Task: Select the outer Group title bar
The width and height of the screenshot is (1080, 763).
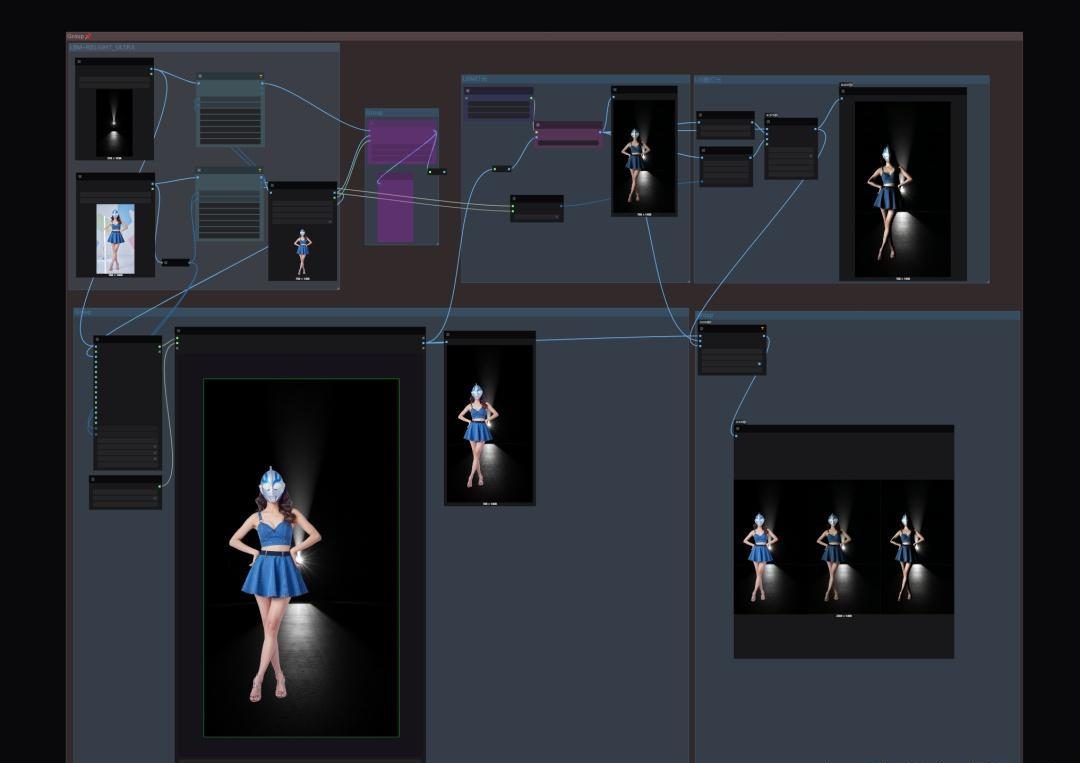Action: (544, 36)
